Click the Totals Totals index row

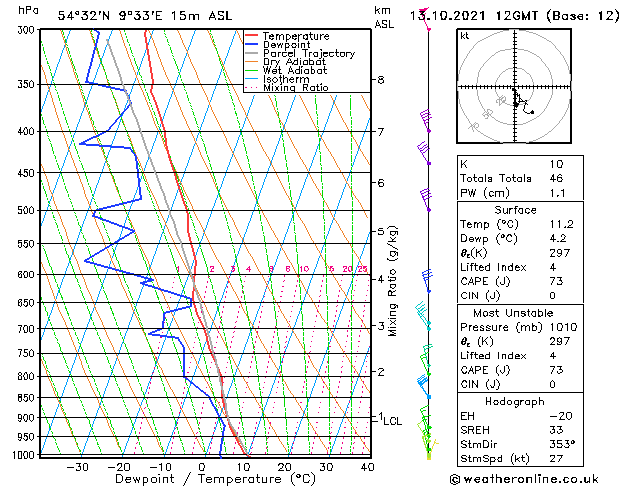click(x=520, y=178)
